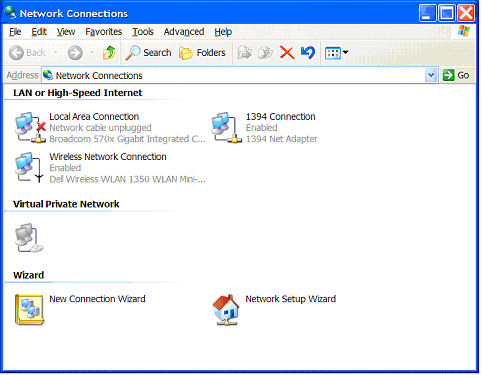Toggle the Folders pane
The width and height of the screenshot is (482, 375).
(x=202, y=53)
